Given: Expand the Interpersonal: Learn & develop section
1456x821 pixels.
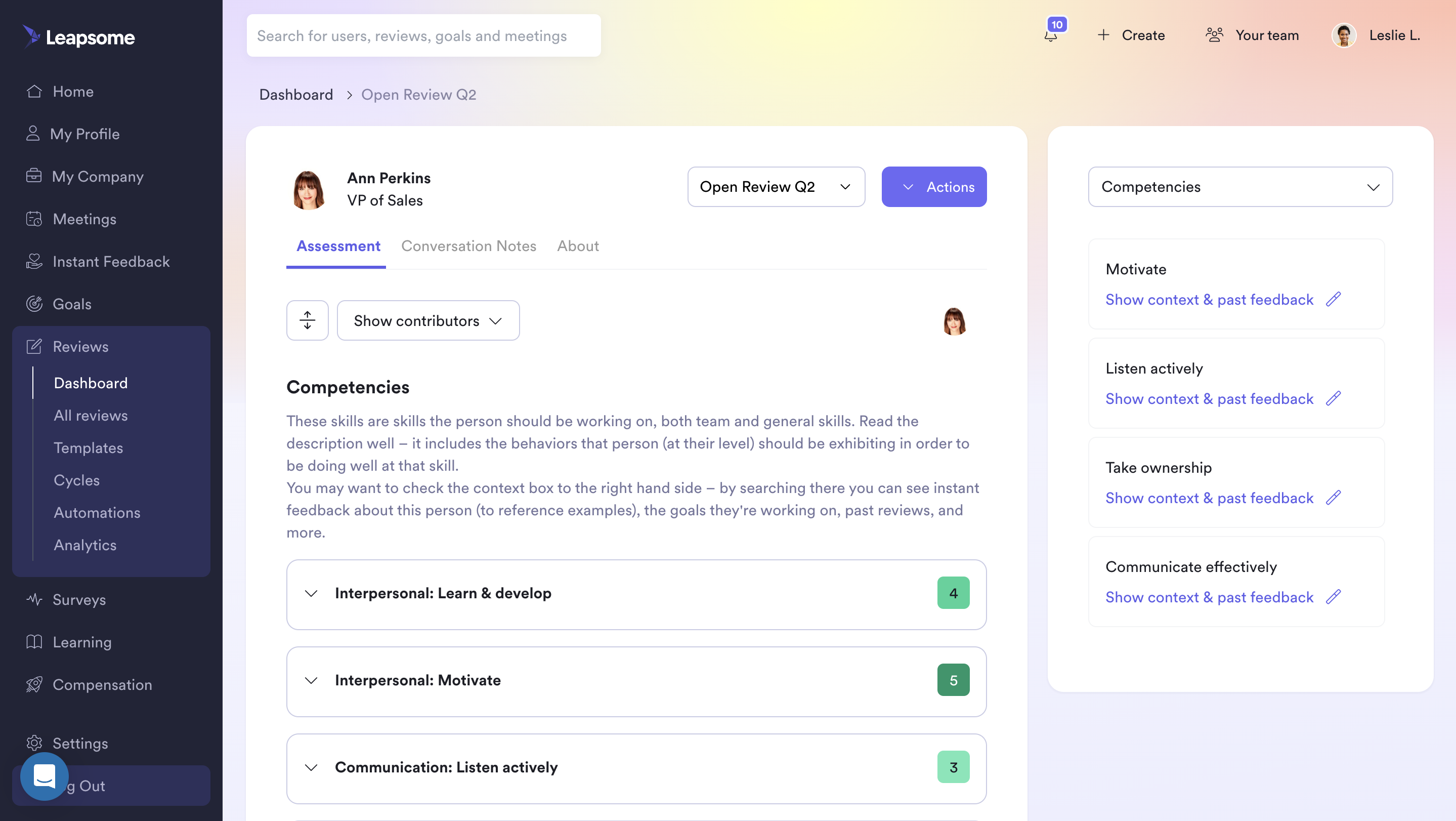Looking at the screenshot, I should [311, 593].
